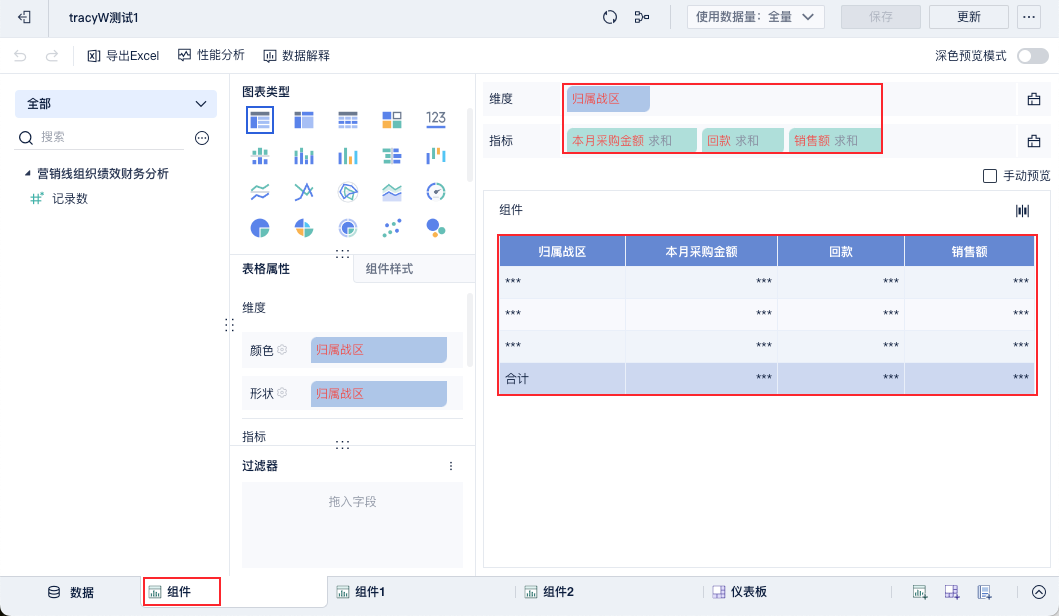Open the 过滤器 vertical dots menu
The width and height of the screenshot is (1059, 616).
[451, 466]
